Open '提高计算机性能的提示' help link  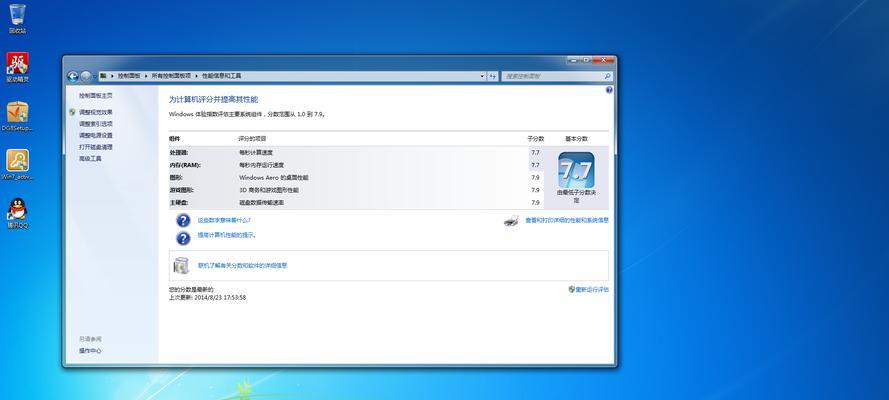click(x=226, y=235)
